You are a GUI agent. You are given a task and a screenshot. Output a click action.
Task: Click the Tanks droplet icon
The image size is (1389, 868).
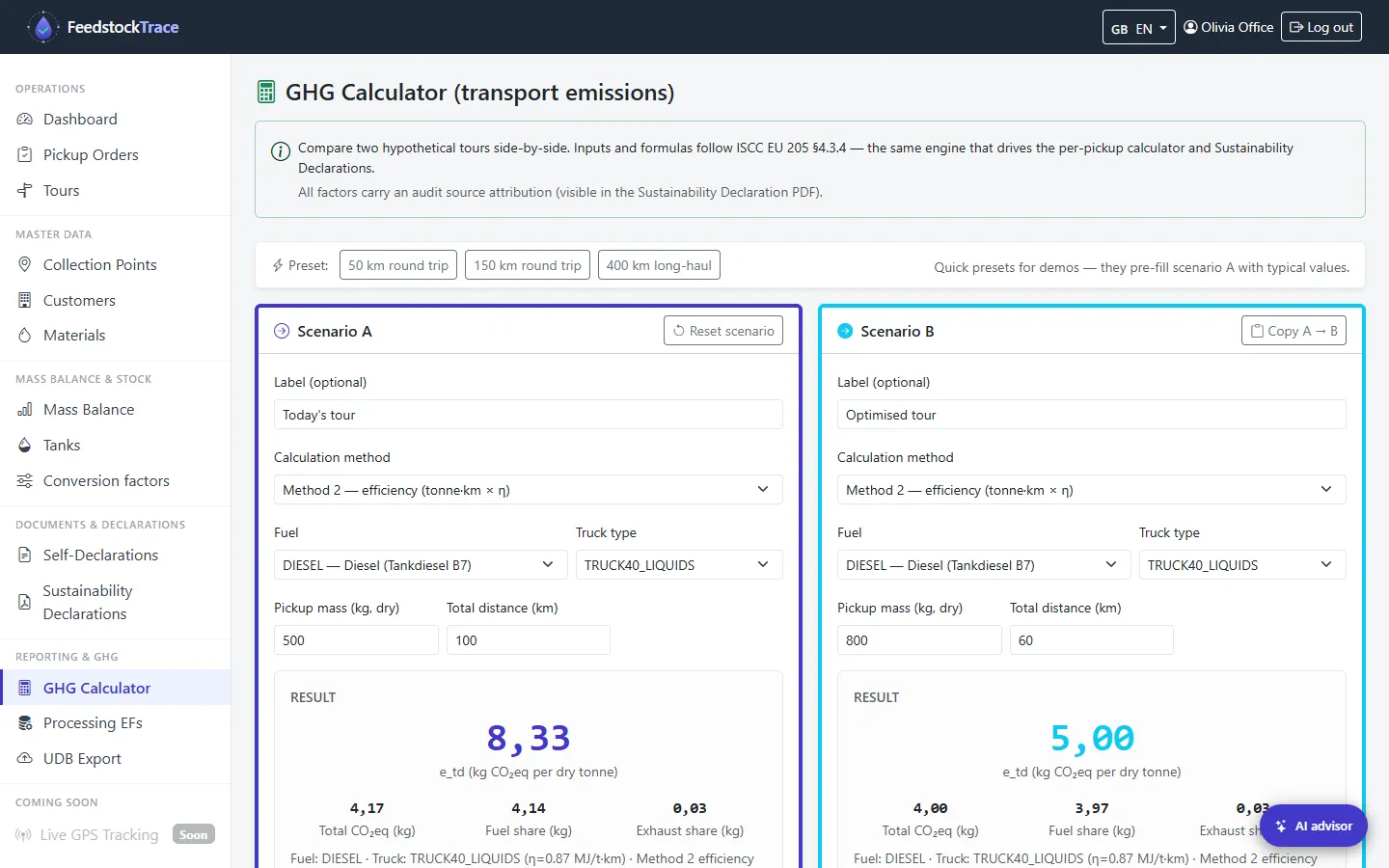coord(25,446)
